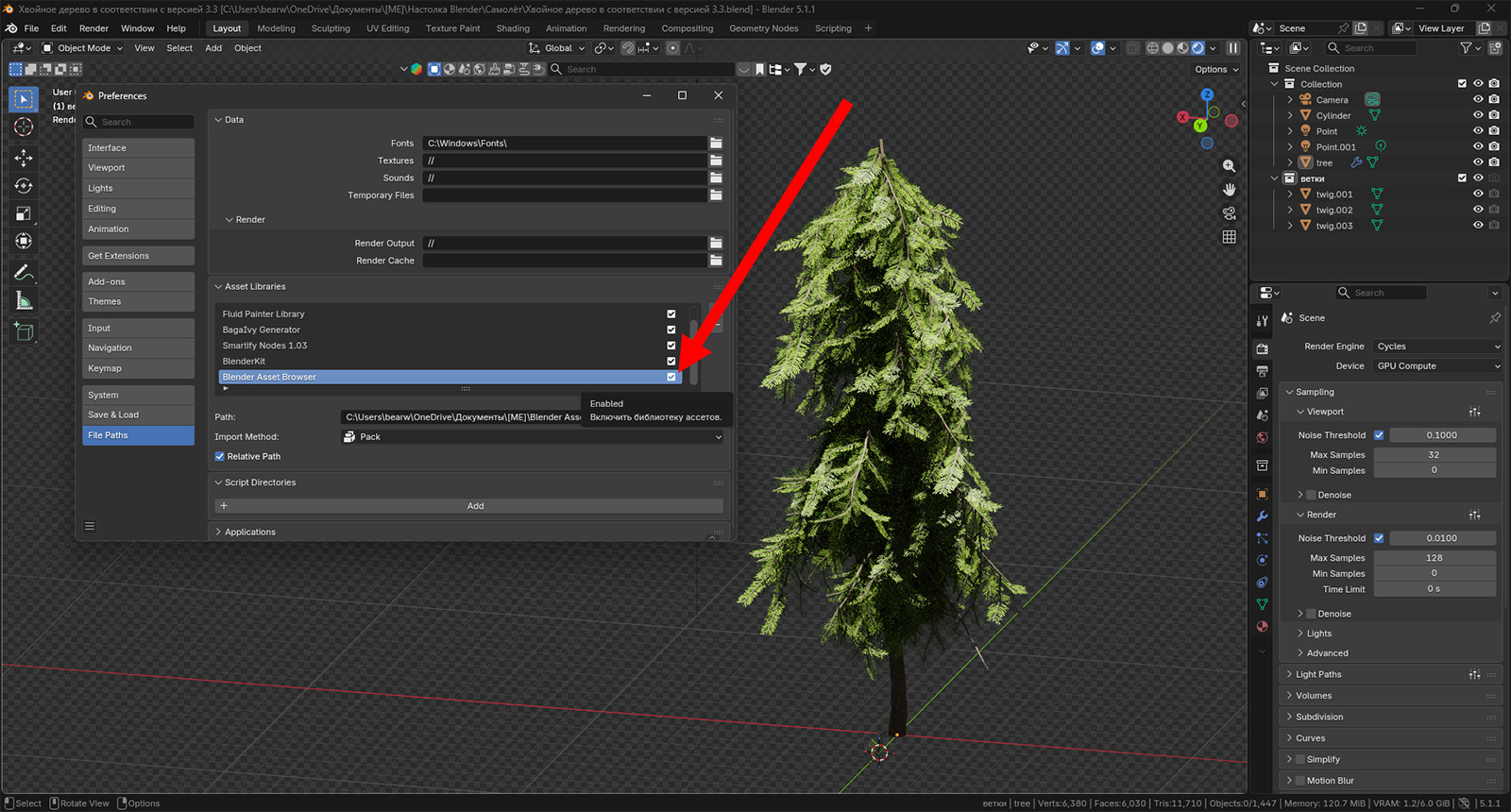The height and width of the screenshot is (812, 1511).
Task: Toggle camera view gizmo icon
Action: coord(1229,213)
